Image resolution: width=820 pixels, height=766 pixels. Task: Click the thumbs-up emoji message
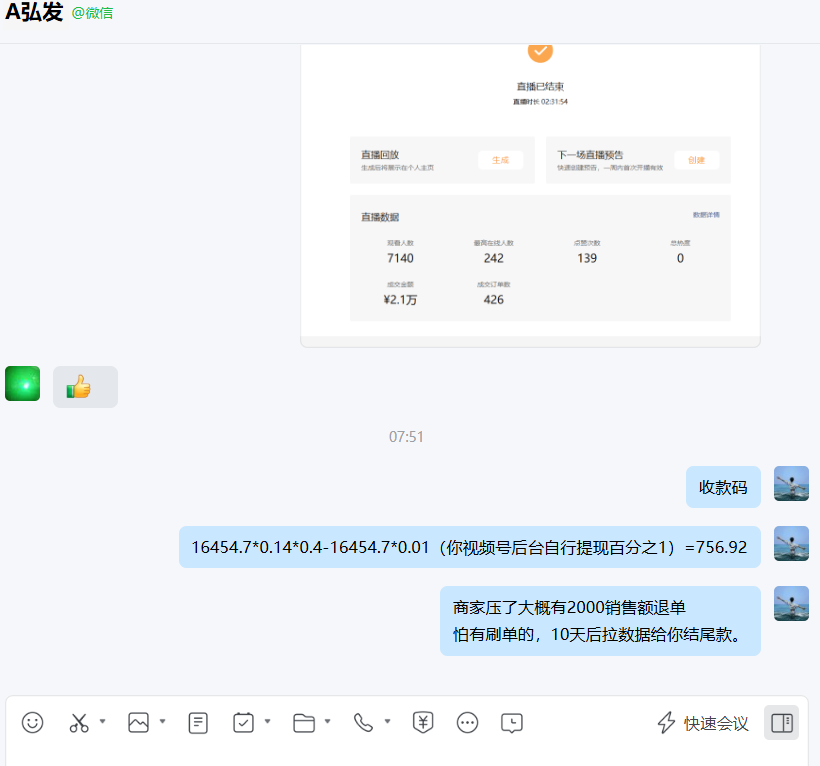click(x=85, y=387)
